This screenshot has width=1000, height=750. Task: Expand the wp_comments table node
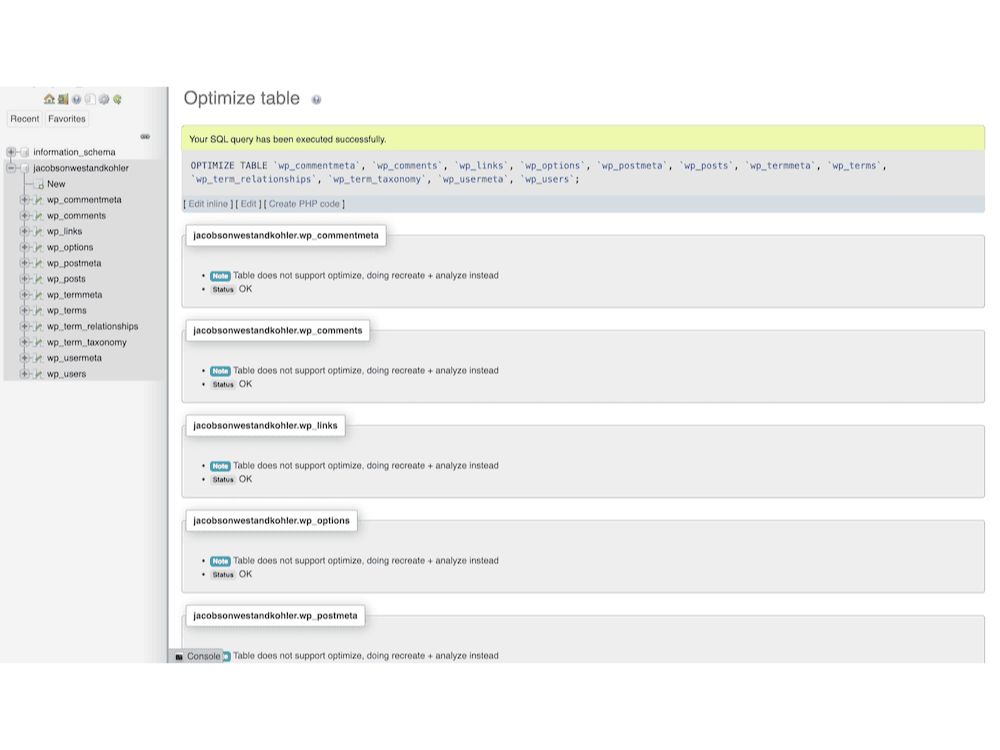pyautogui.click(x=24, y=216)
